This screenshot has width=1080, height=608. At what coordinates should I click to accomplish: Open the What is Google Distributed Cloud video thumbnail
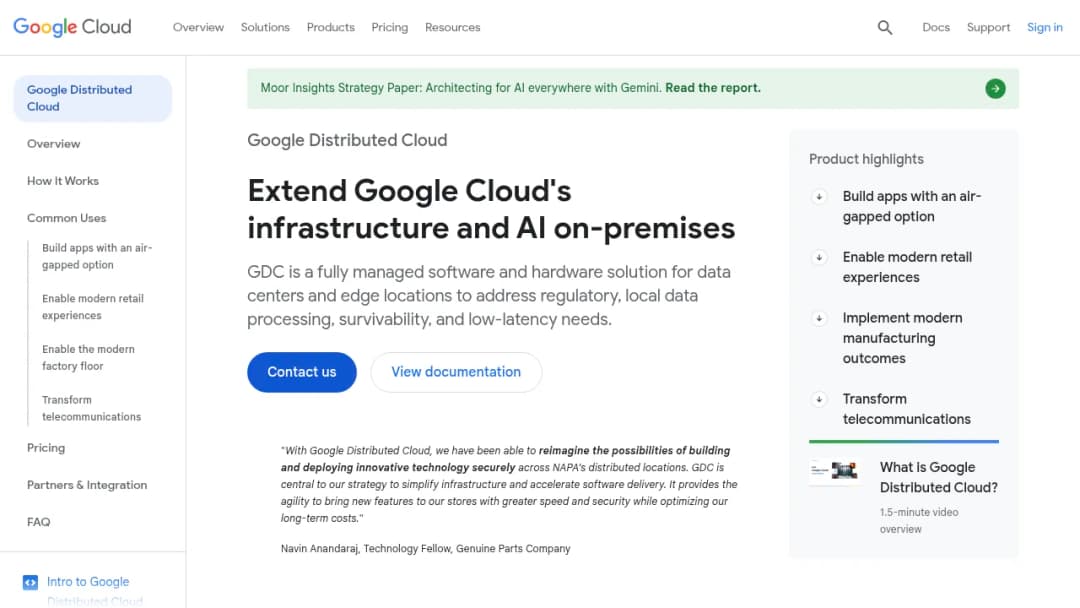coord(834,471)
